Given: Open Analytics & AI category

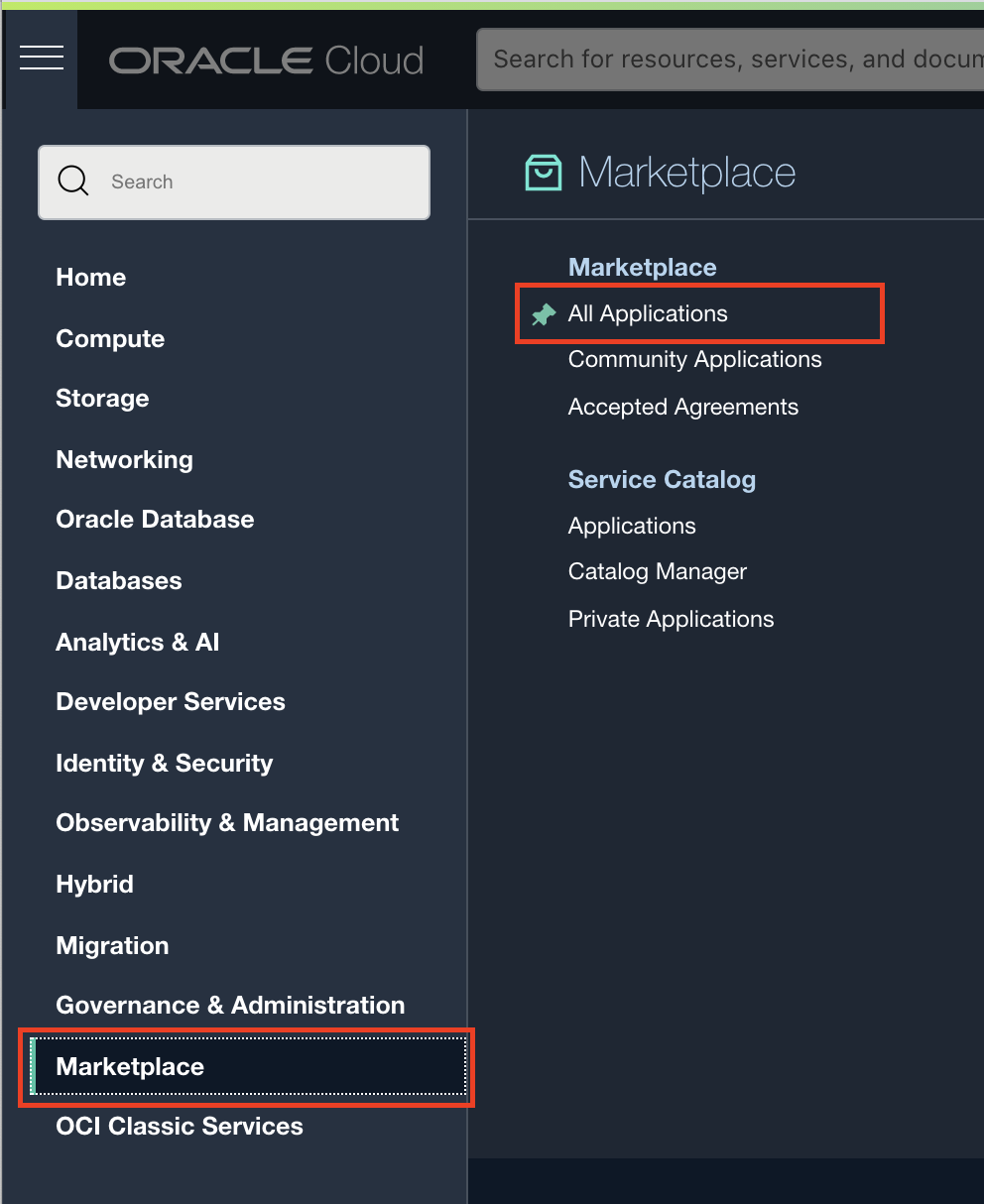Looking at the screenshot, I should tap(137, 643).
